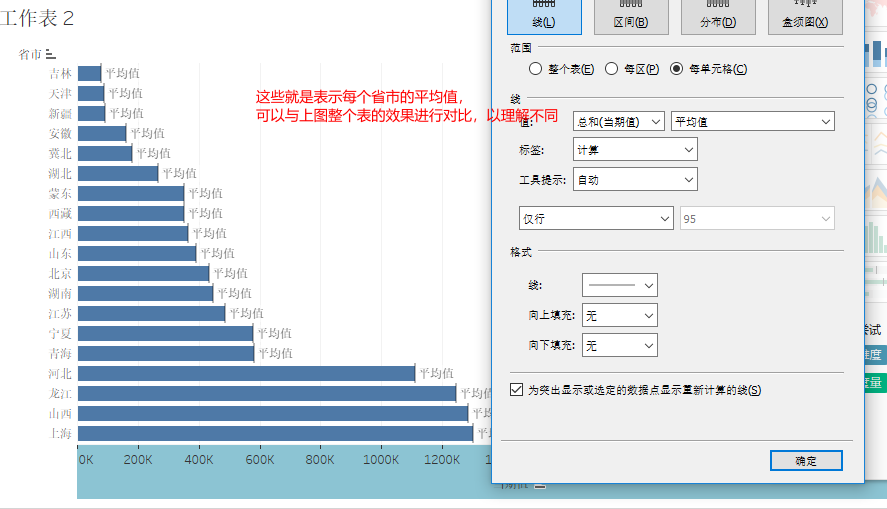This screenshot has width=887, height=509.
Task: Click the 600K axis tick label
Action: [260, 460]
